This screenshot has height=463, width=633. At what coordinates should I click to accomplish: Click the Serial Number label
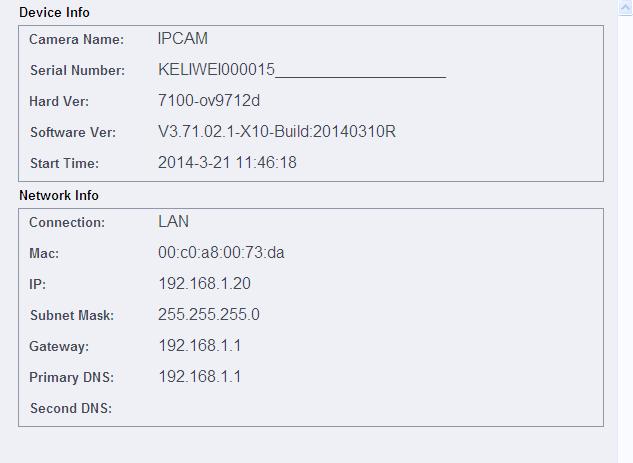pyautogui.click(x=78, y=70)
